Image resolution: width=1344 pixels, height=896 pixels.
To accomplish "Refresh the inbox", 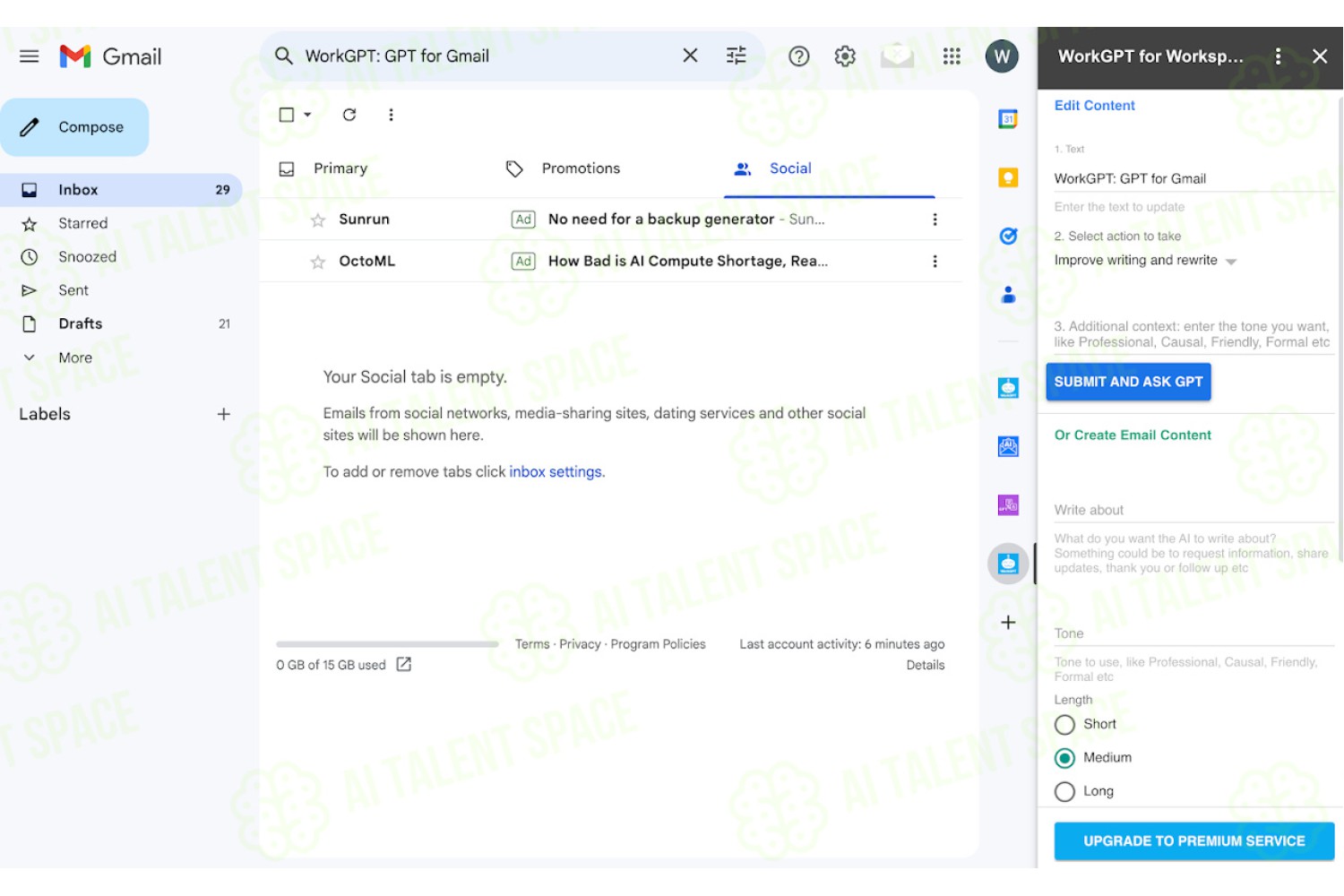I will click(x=349, y=115).
